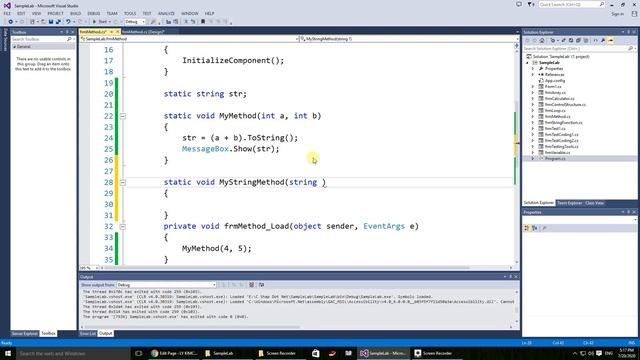The height and width of the screenshot is (360, 640).
Task: Click the Start debugging button
Action: (100, 22)
